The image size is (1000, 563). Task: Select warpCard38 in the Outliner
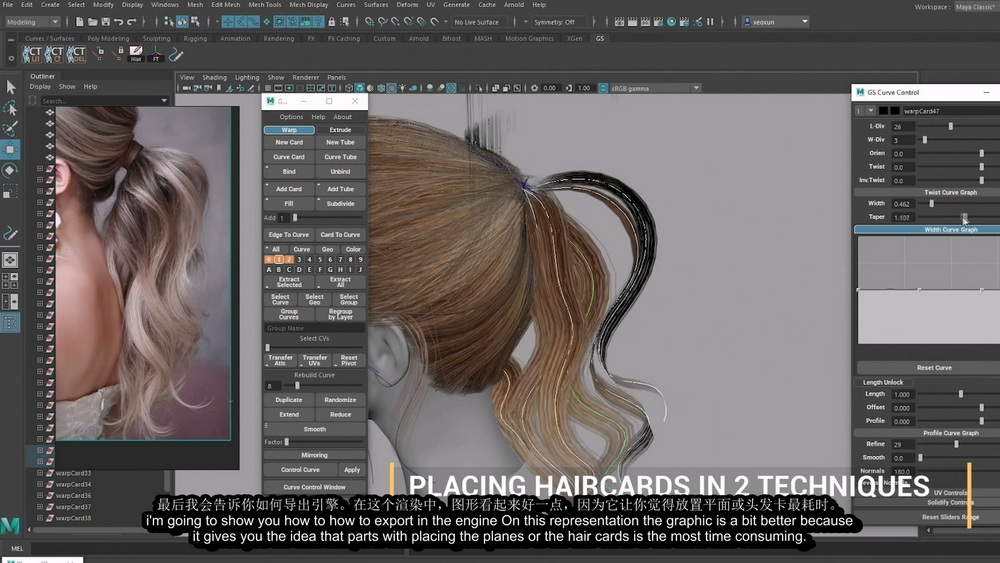click(x=73, y=518)
